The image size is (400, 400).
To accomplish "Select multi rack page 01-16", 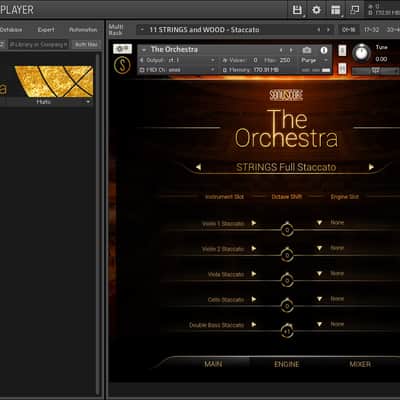I will 348,30.
